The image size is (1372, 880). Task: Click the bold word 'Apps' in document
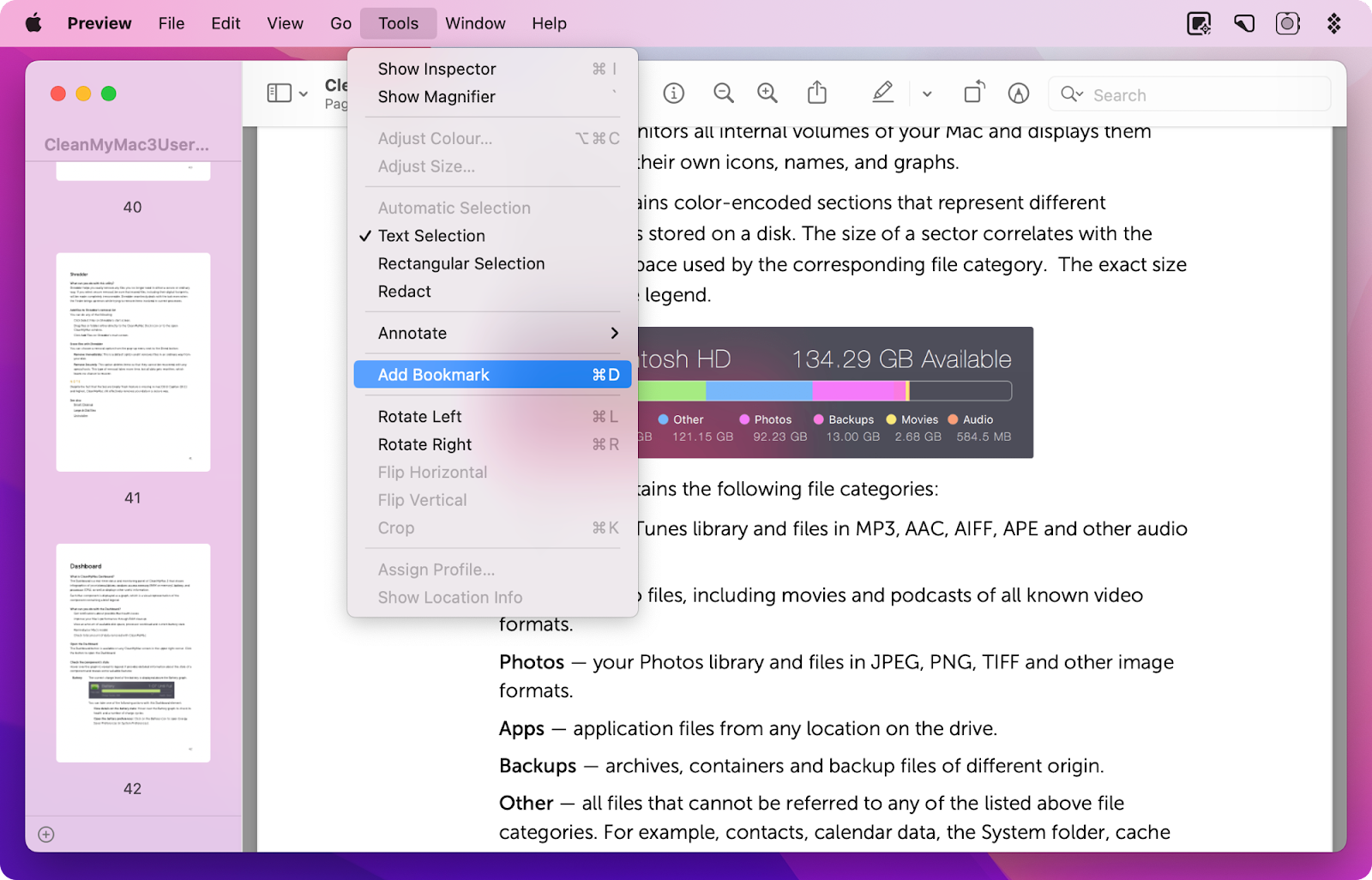click(521, 729)
